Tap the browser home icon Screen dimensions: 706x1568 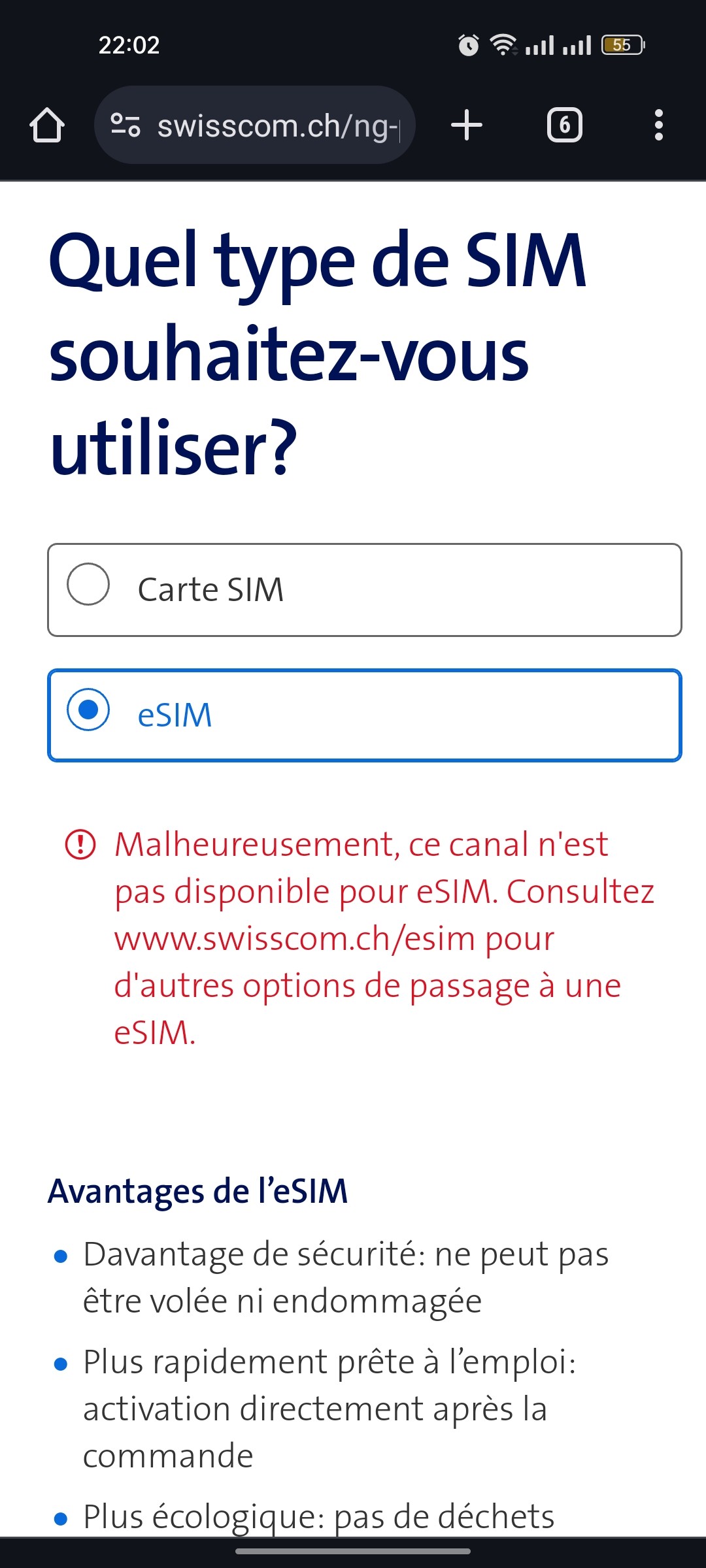[47, 125]
